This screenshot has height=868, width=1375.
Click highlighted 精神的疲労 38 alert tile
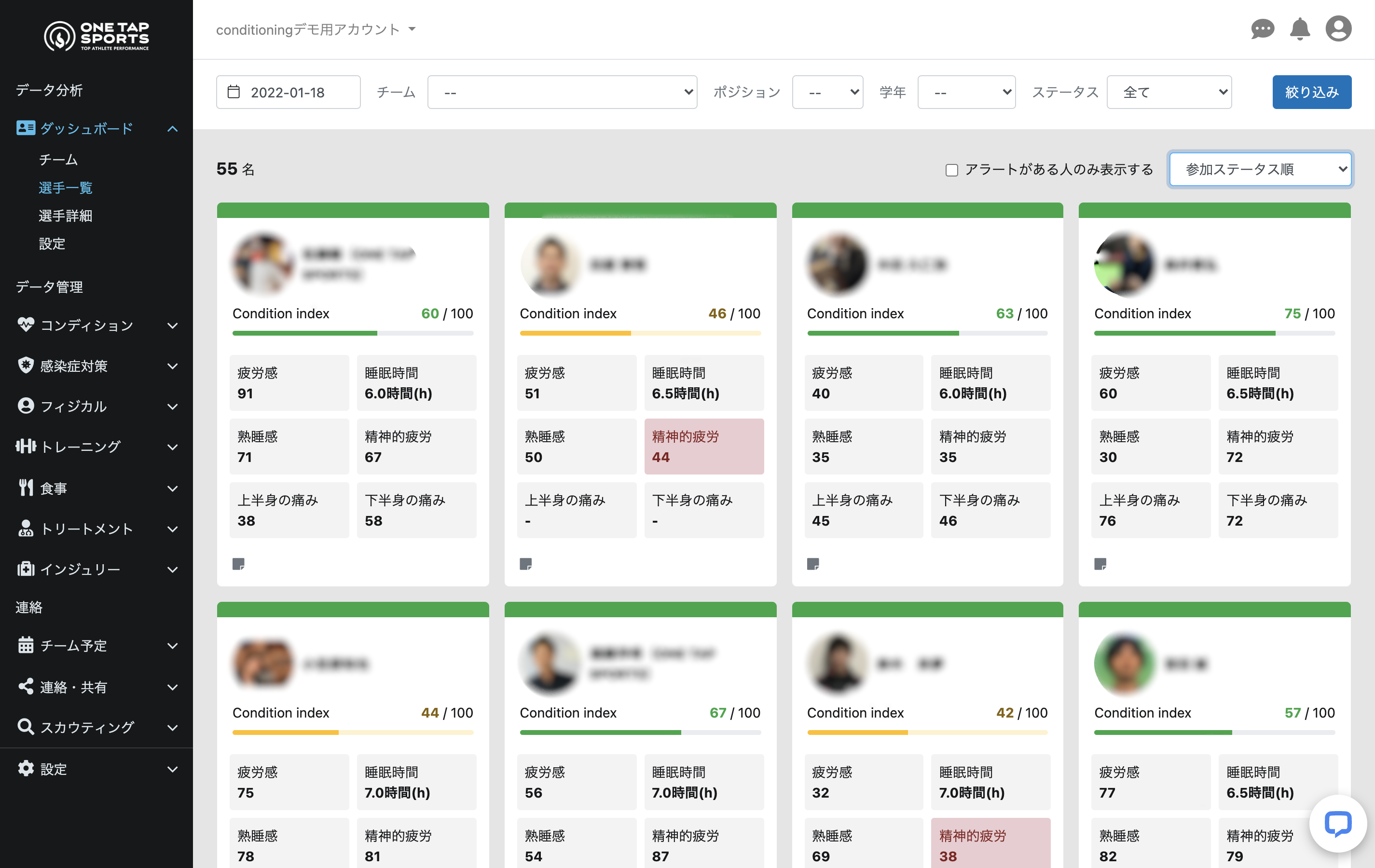point(990,843)
